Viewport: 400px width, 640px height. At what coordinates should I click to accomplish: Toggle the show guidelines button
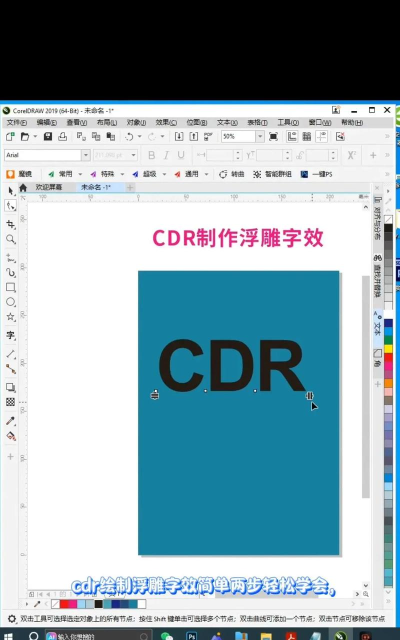[x=322, y=136]
